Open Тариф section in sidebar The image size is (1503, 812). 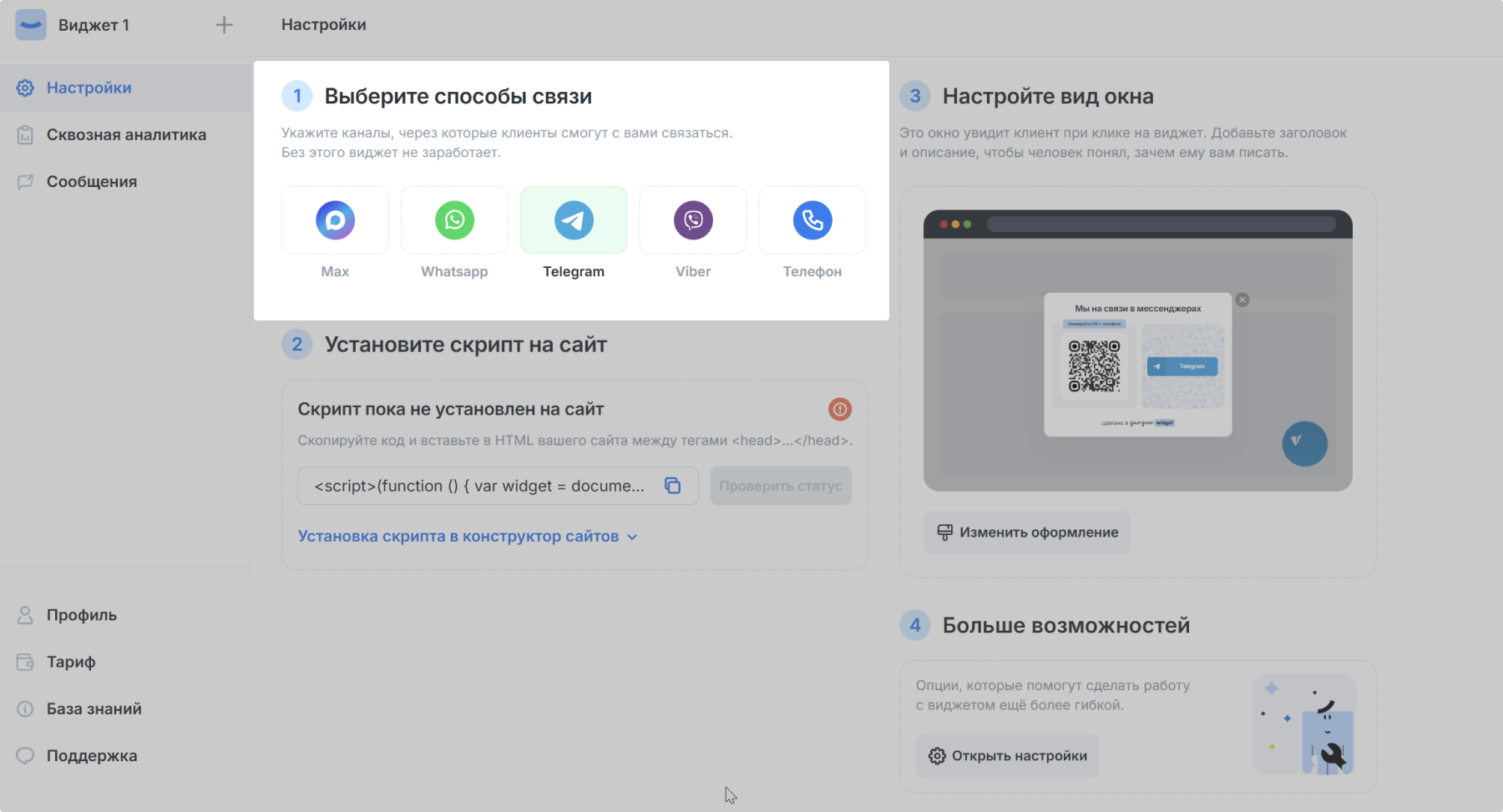[71, 662]
